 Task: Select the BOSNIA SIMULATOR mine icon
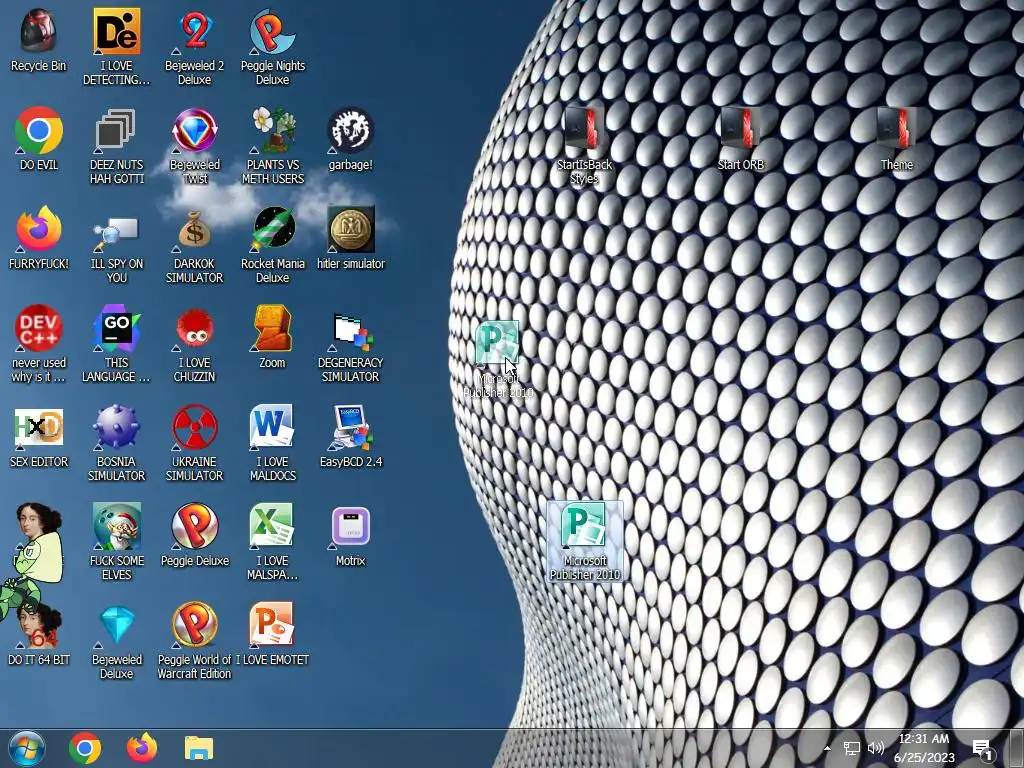tap(116, 427)
